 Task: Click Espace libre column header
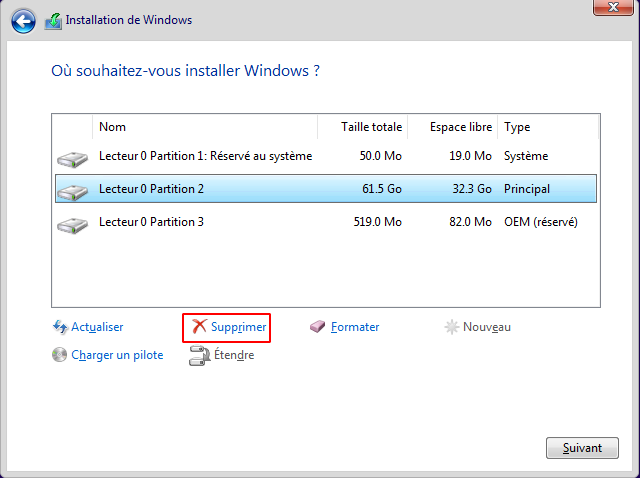tap(452, 127)
